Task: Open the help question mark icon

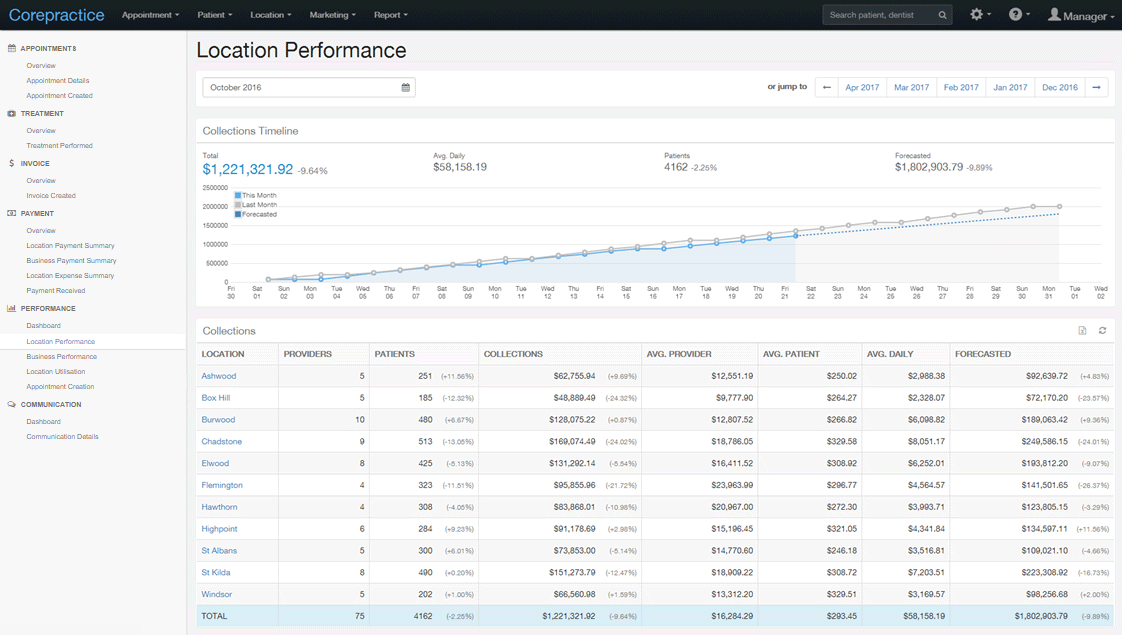Action: pyautogui.click(x=1015, y=14)
